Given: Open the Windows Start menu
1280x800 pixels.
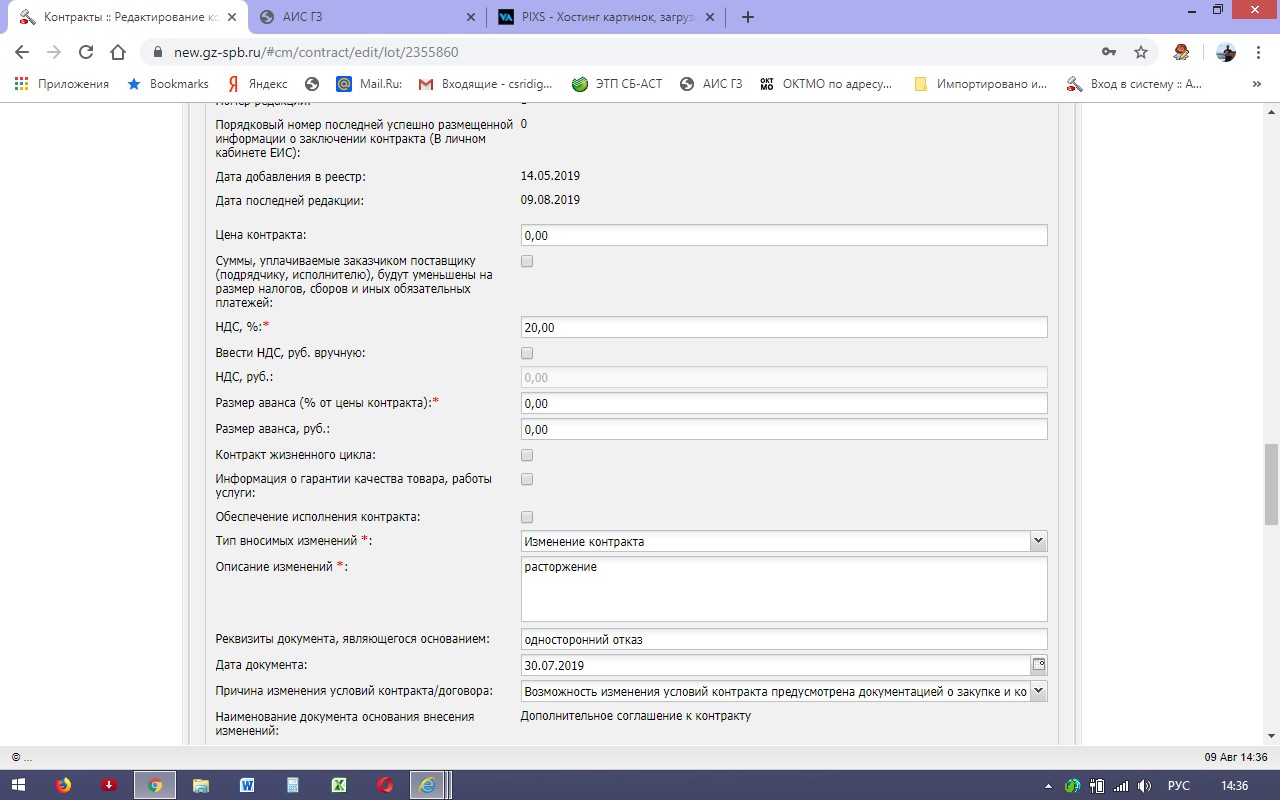Looking at the screenshot, I should [20, 785].
